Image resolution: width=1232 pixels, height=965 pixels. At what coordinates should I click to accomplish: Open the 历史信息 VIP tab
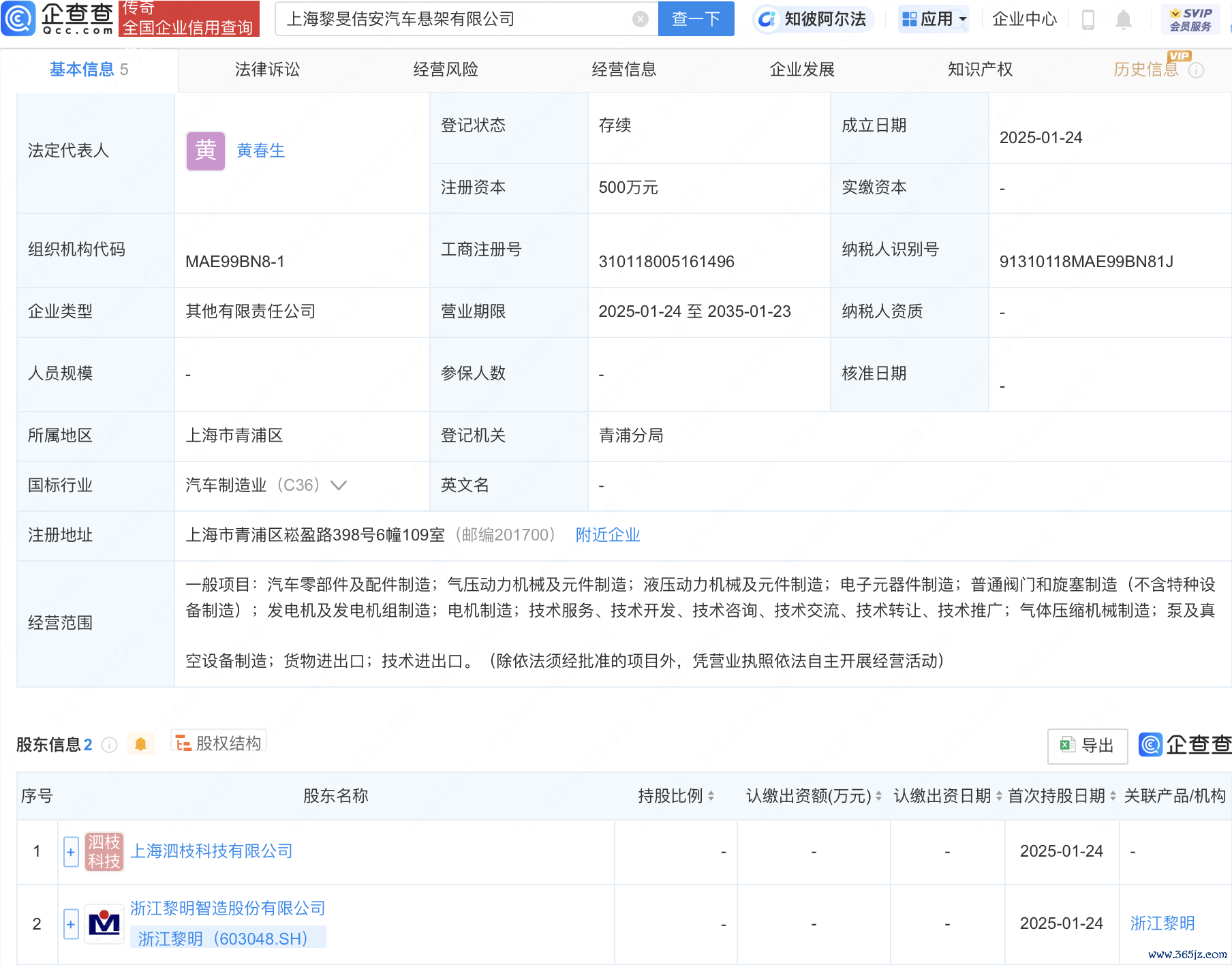click(x=1146, y=70)
